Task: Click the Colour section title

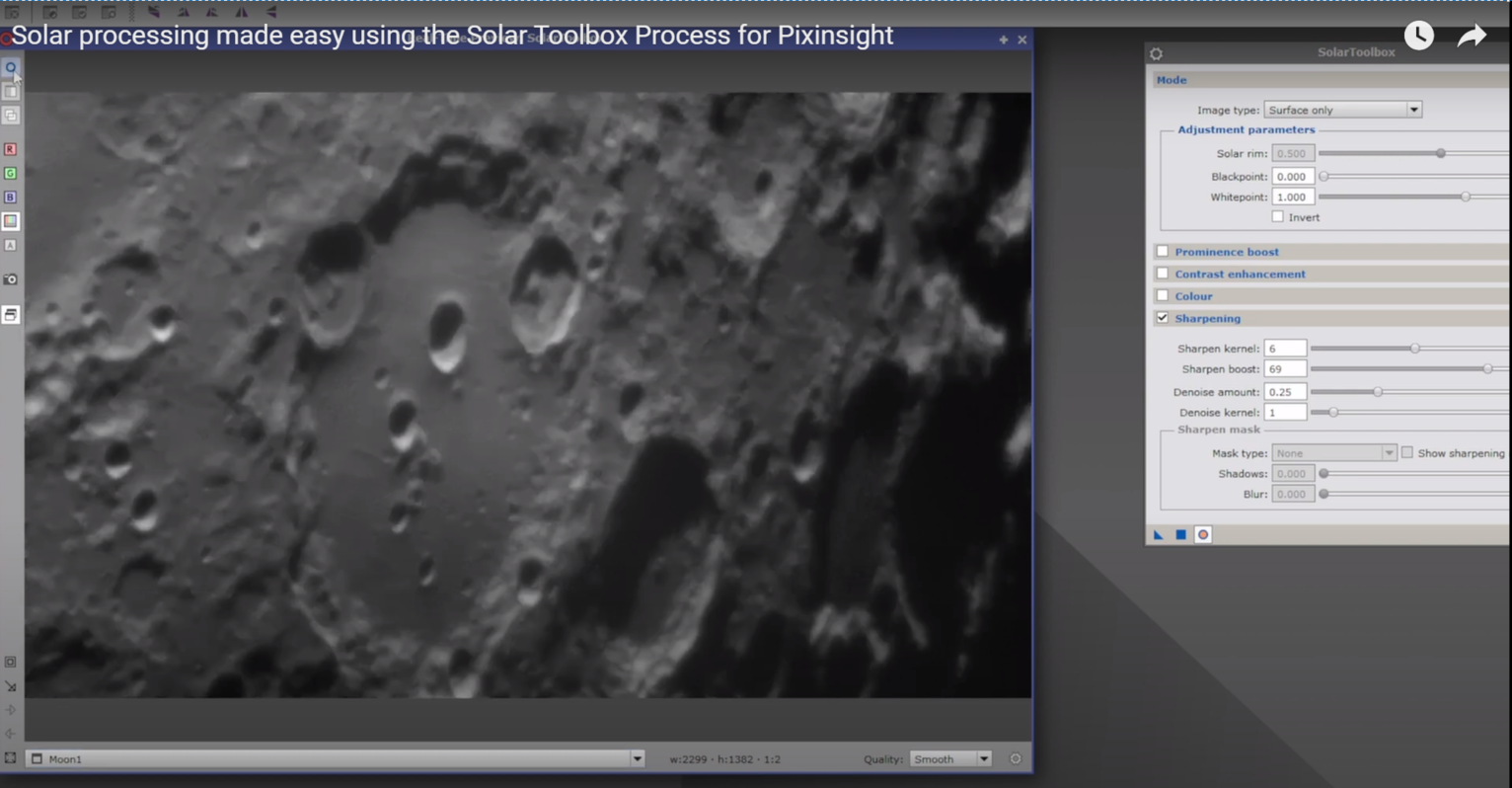Action: pos(1193,296)
